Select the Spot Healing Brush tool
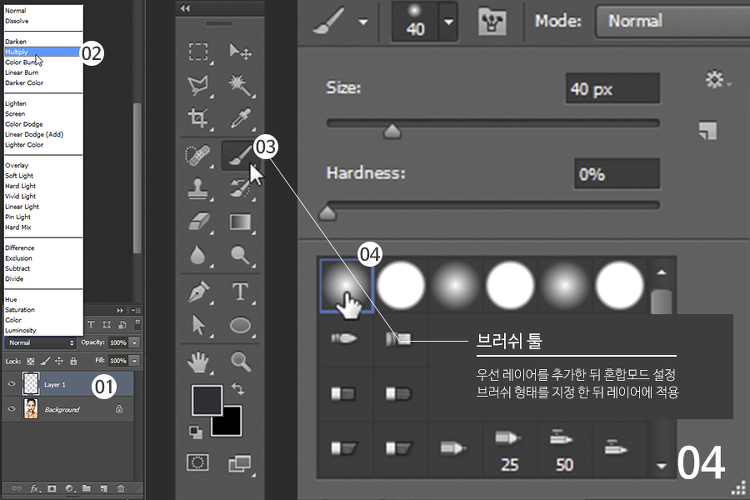This screenshot has width=750, height=500. 198,156
